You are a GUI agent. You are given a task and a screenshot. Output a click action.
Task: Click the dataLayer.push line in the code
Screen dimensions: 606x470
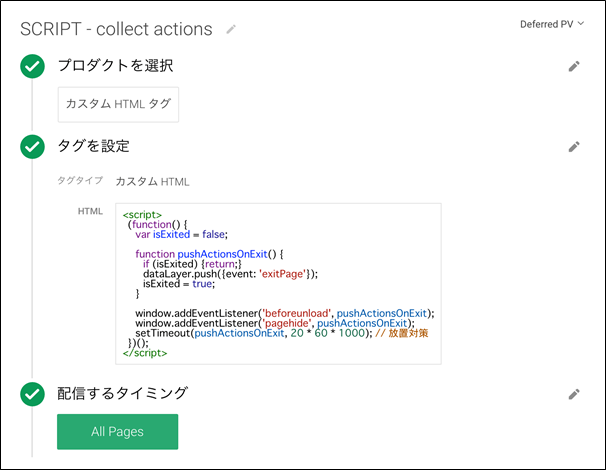[230, 273]
